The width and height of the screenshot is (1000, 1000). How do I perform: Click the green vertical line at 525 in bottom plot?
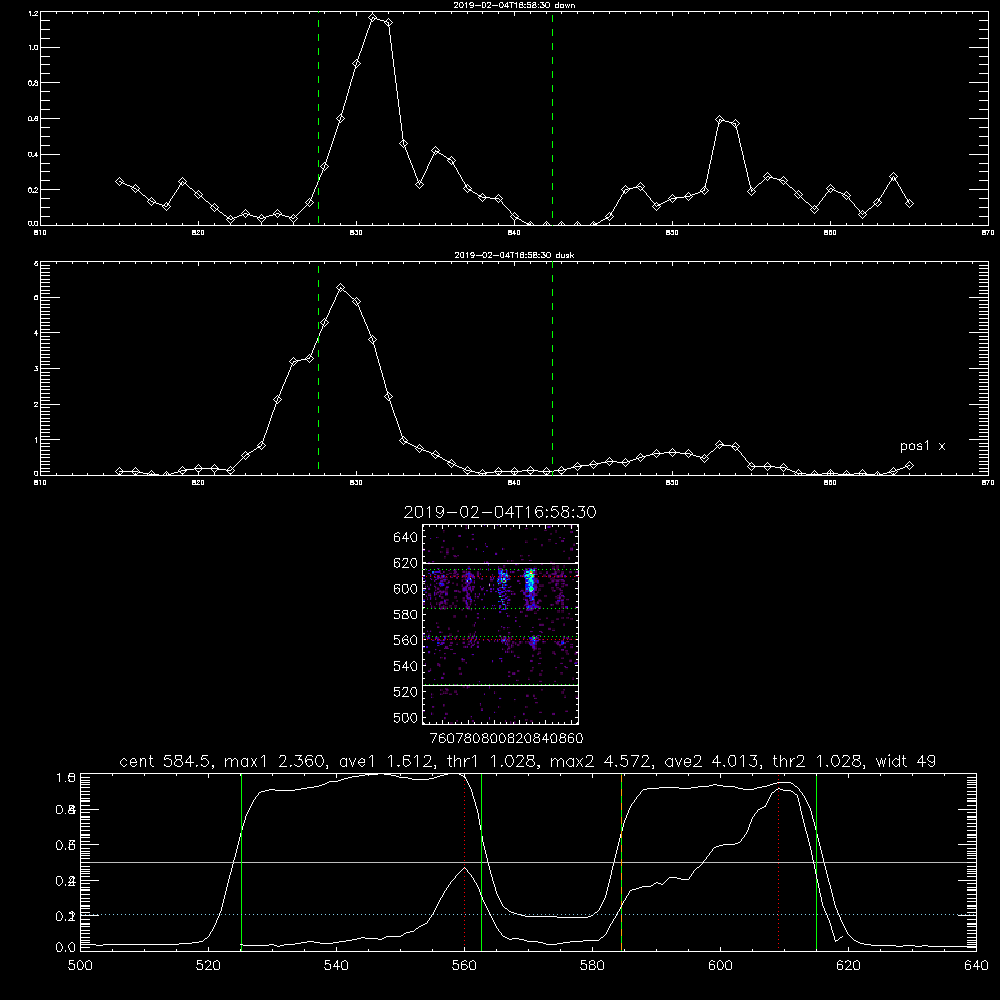point(241,862)
